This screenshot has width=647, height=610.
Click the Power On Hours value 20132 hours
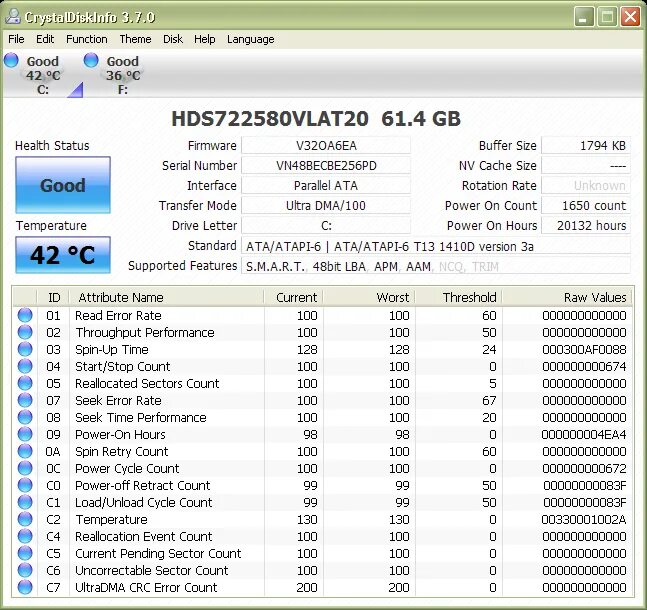tap(586, 225)
